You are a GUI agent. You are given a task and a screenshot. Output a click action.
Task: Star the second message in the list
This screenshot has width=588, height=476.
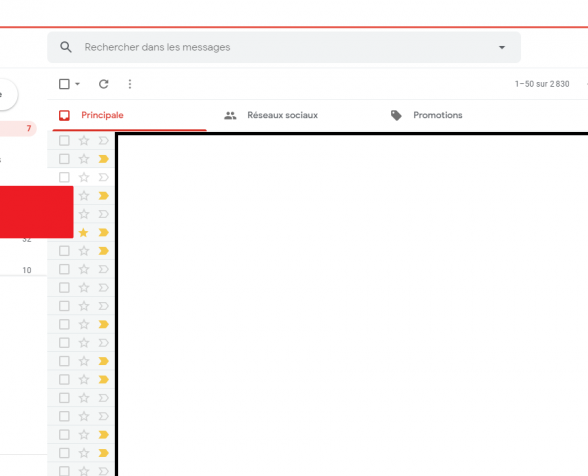(x=84, y=159)
